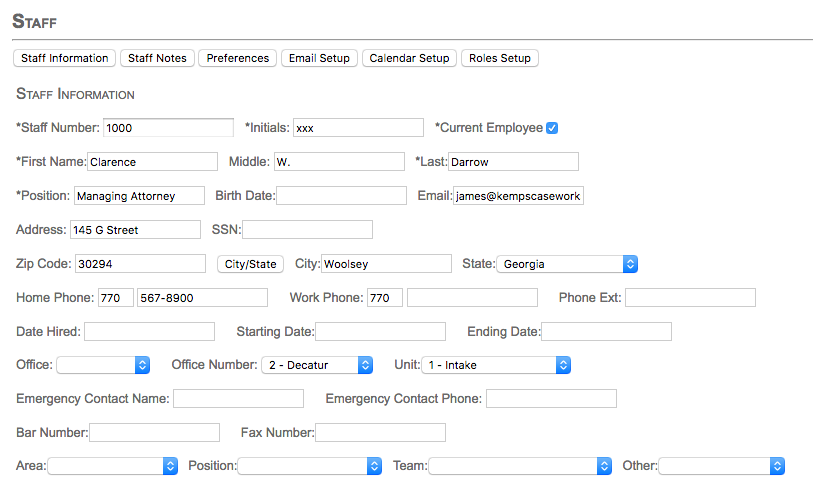The image size is (813, 494).
Task: Open the Preferences tab
Action: click(x=238, y=58)
